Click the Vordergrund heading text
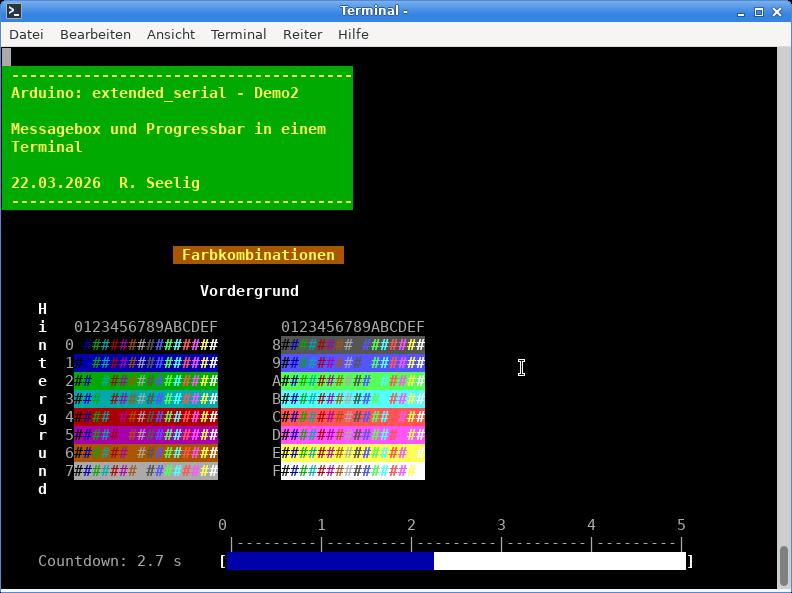This screenshot has height=593, width=792. [x=249, y=291]
